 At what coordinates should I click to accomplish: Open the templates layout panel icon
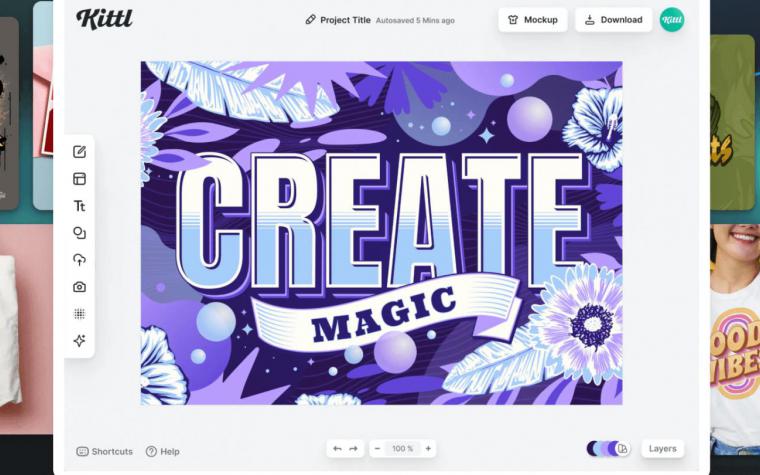(79, 179)
